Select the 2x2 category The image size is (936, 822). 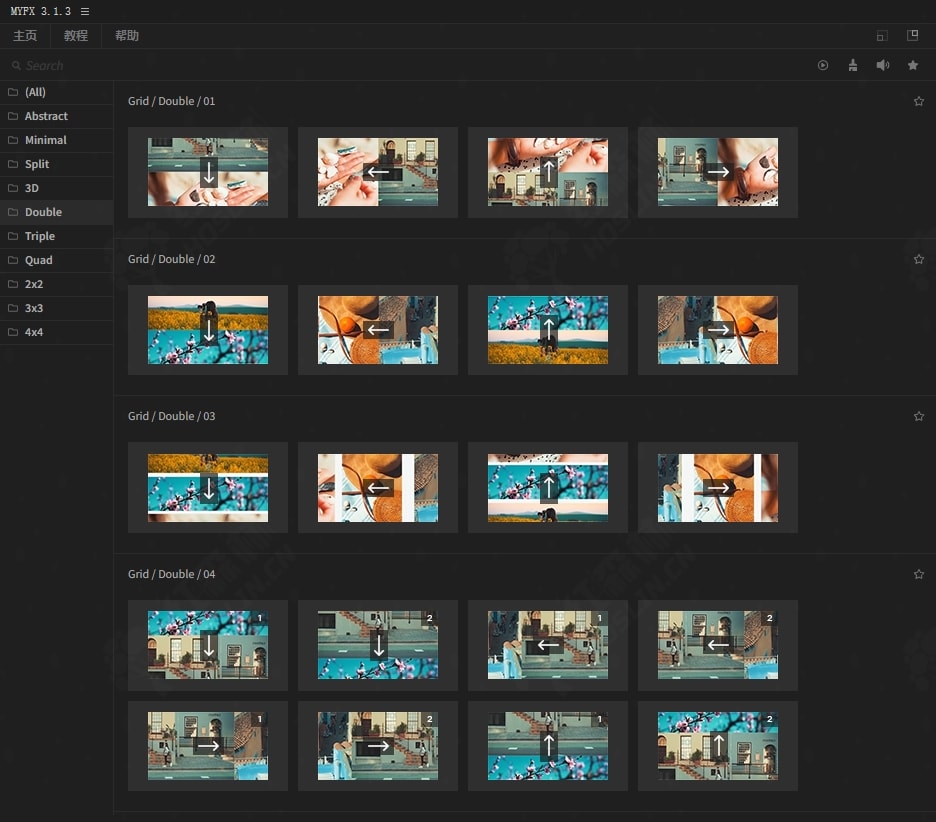click(x=57, y=284)
